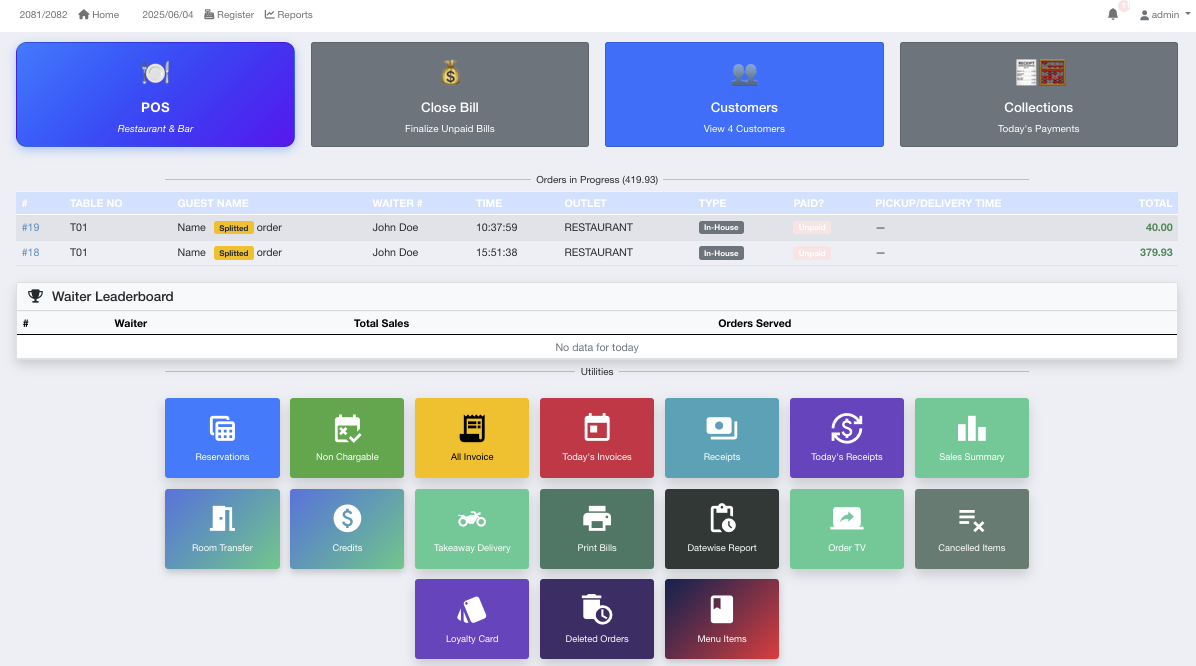Screen dimensions: 1196x666
Task: Click the total 379.93 amount
Action: coord(1156,253)
